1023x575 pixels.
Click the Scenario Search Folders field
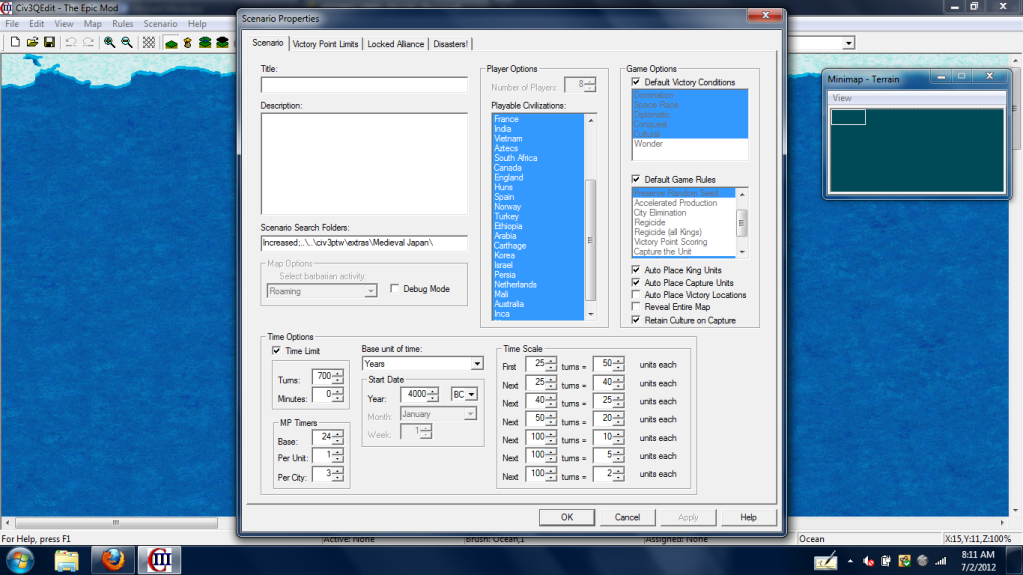click(x=364, y=243)
